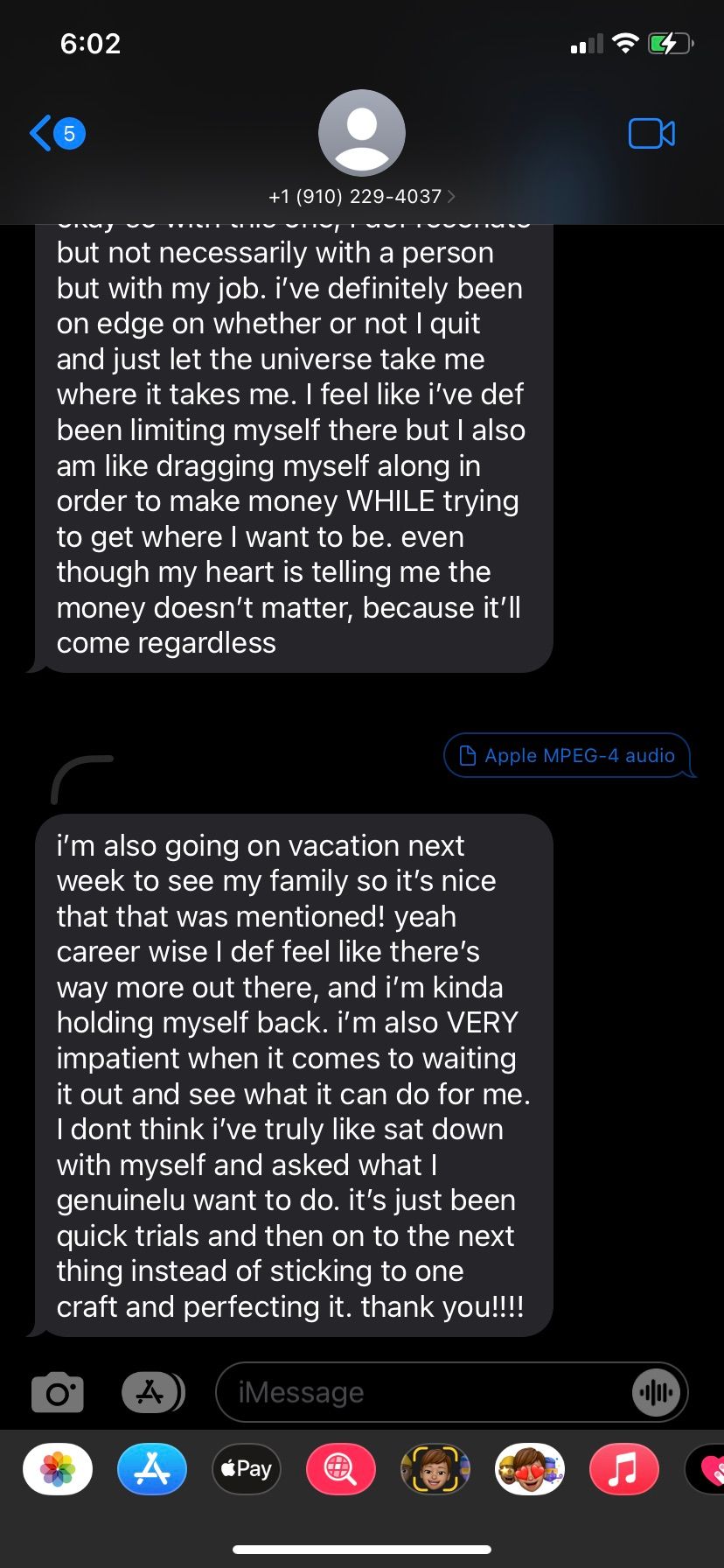Tap the unread count badge showing 5
The image size is (724, 1568).
click(x=69, y=133)
